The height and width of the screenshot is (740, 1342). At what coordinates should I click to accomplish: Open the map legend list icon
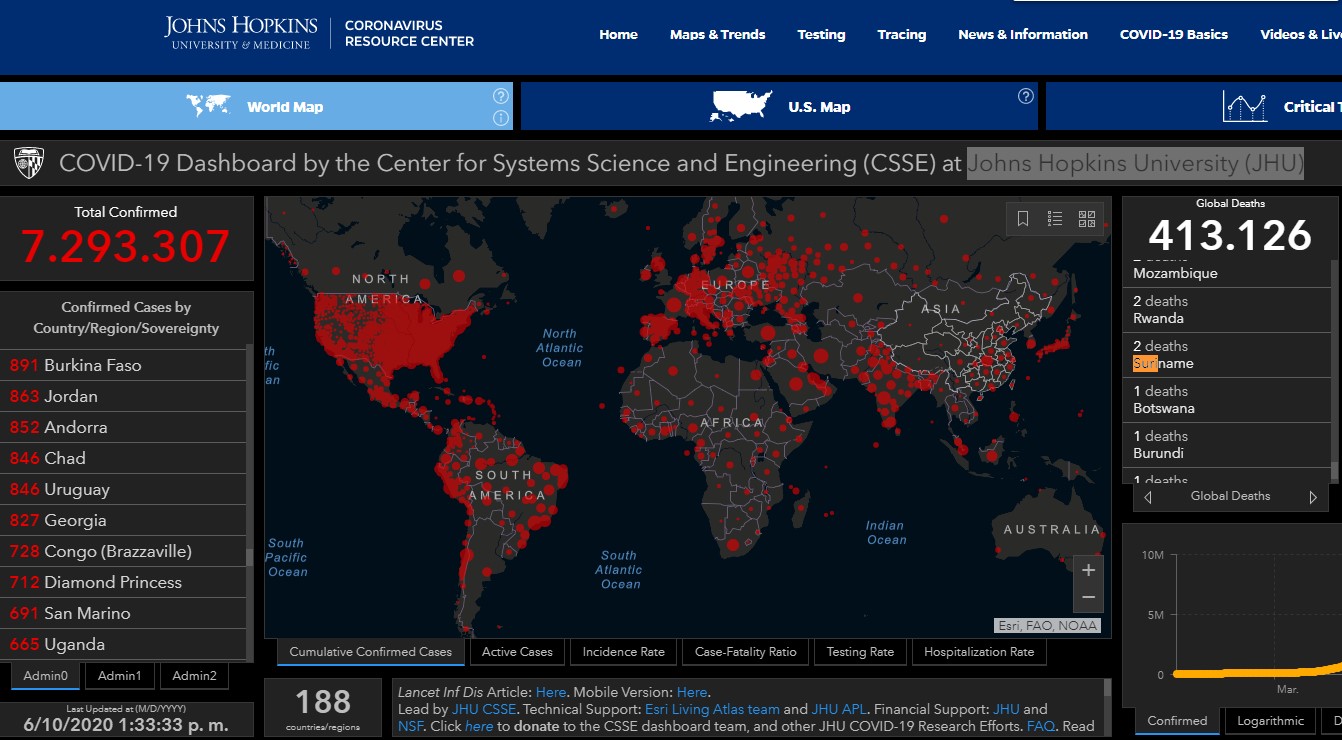click(1055, 219)
